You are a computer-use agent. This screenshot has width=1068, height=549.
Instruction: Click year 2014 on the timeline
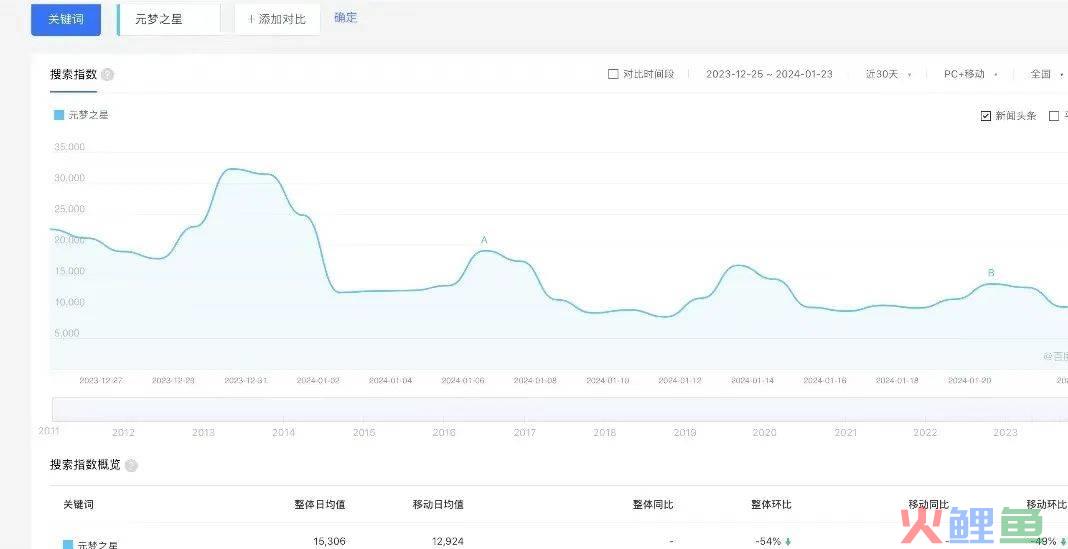283,433
